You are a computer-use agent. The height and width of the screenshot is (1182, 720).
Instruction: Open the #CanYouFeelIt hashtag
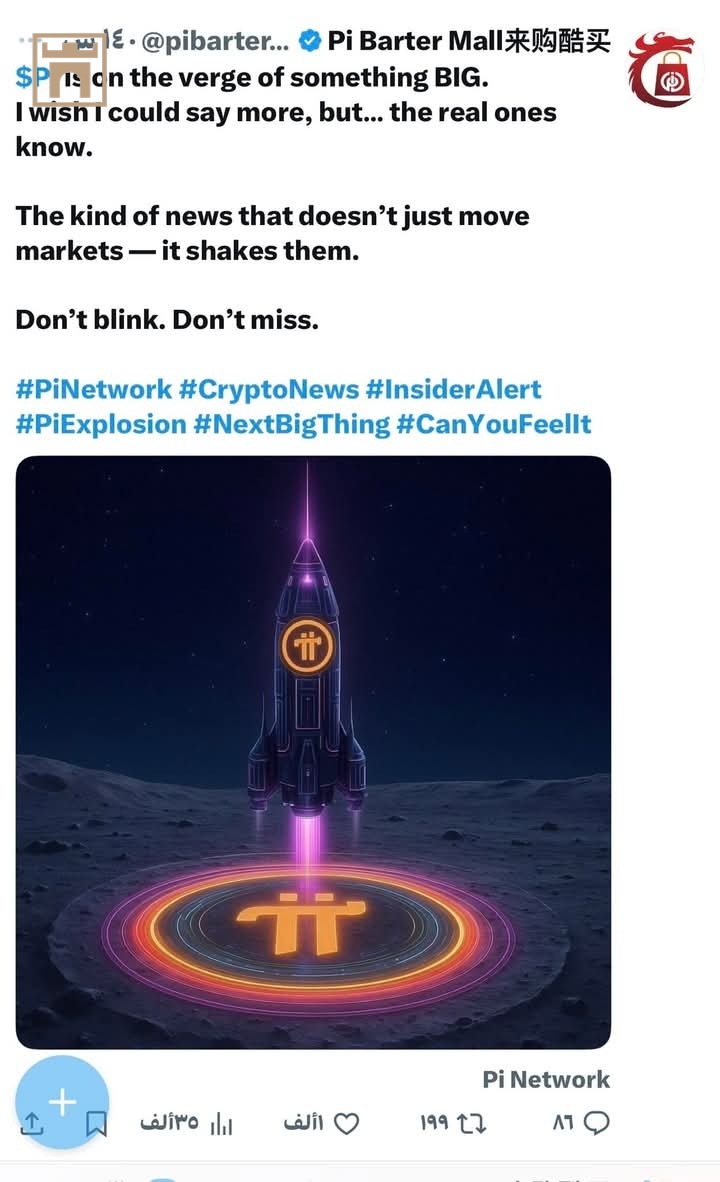coord(494,424)
